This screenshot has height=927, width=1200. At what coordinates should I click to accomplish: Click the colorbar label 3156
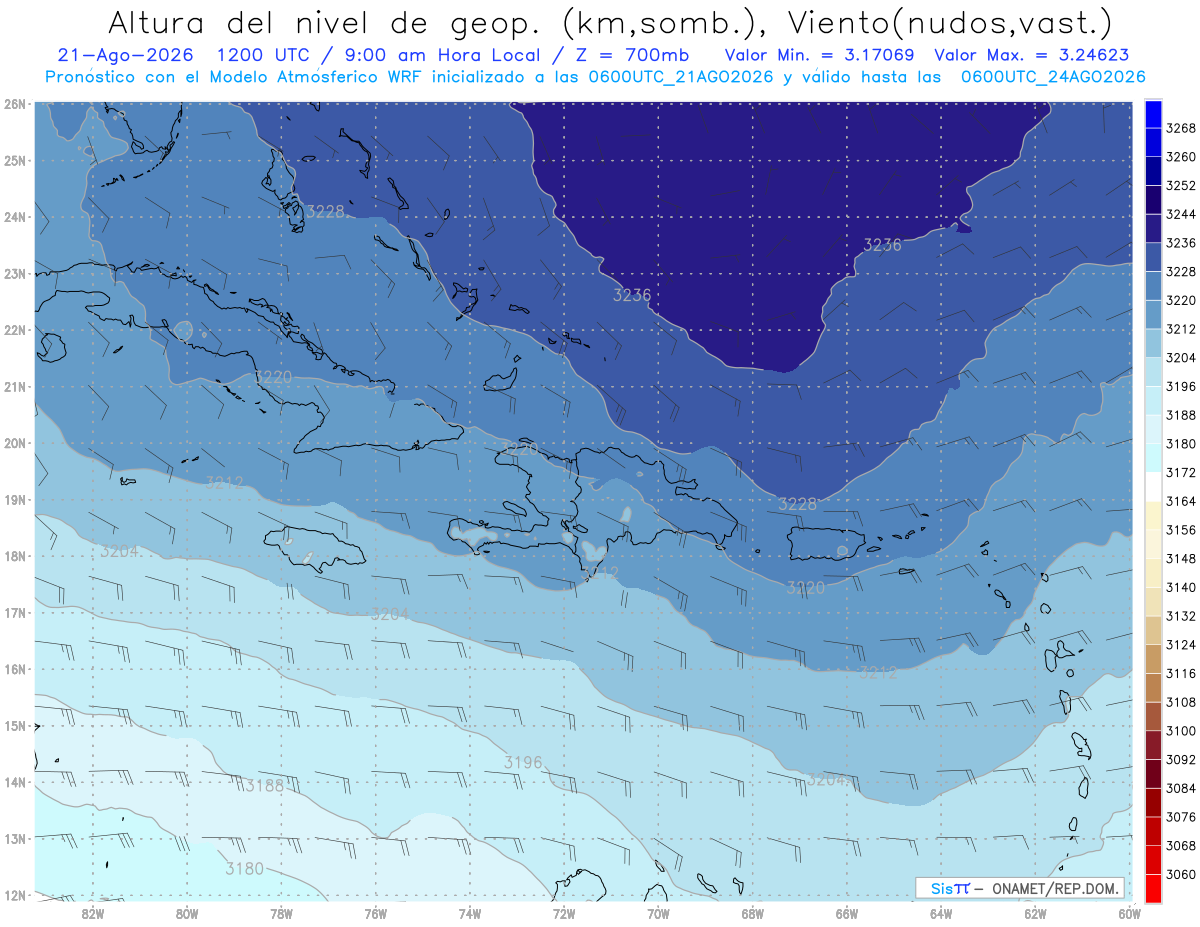click(x=1181, y=530)
